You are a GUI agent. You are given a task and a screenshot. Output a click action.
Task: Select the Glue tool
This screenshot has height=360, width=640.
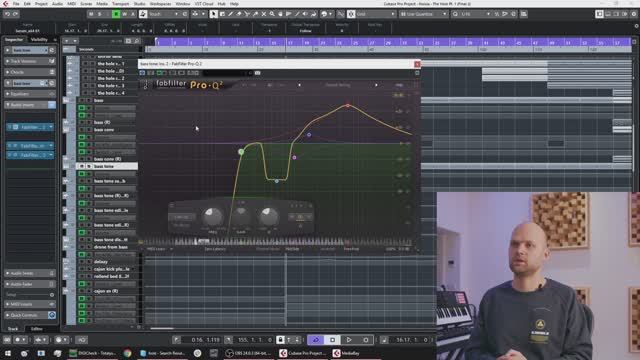pyautogui.click(x=255, y=14)
